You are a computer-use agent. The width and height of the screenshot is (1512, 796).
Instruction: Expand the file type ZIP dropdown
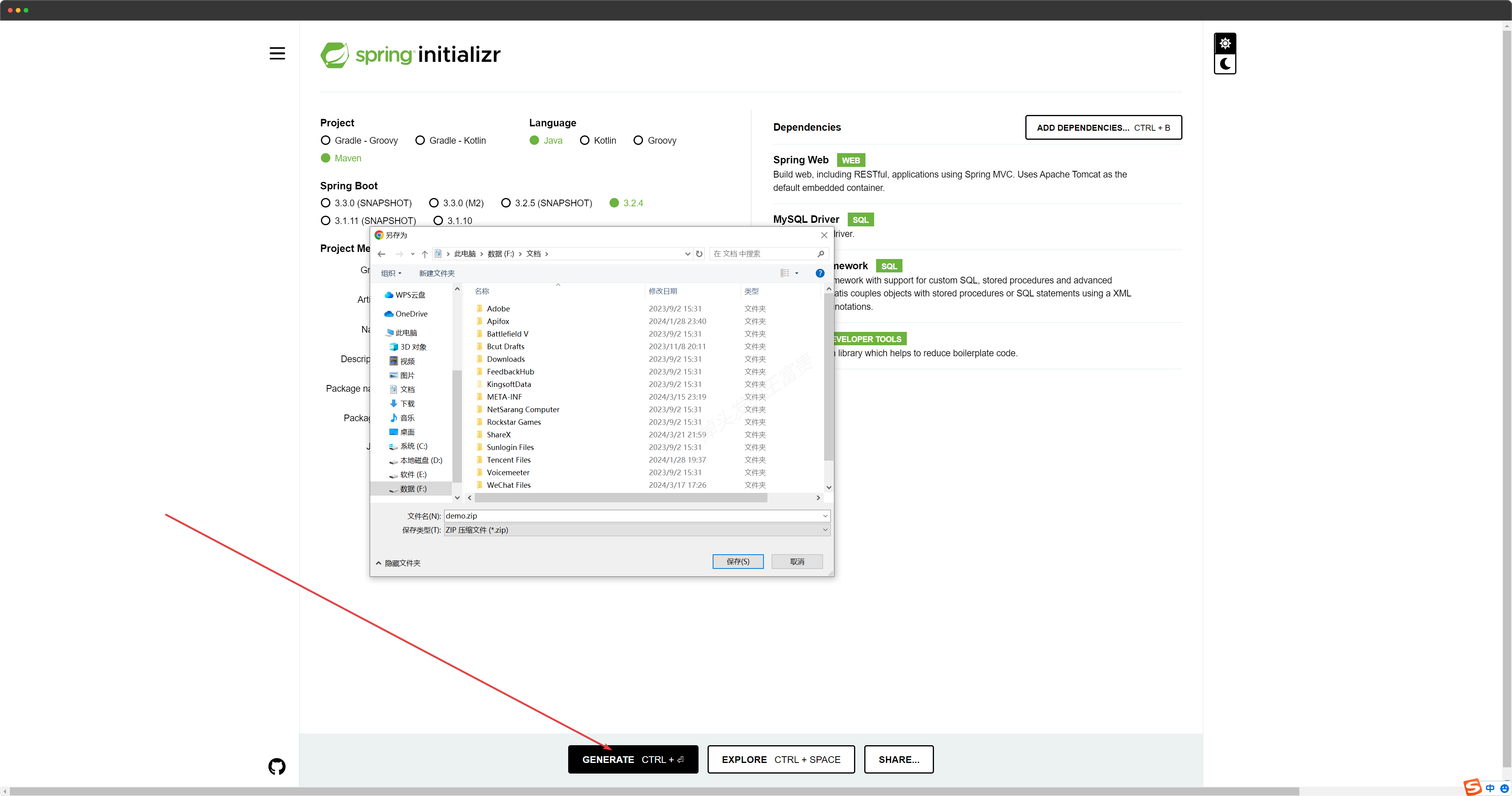point(825,529)
